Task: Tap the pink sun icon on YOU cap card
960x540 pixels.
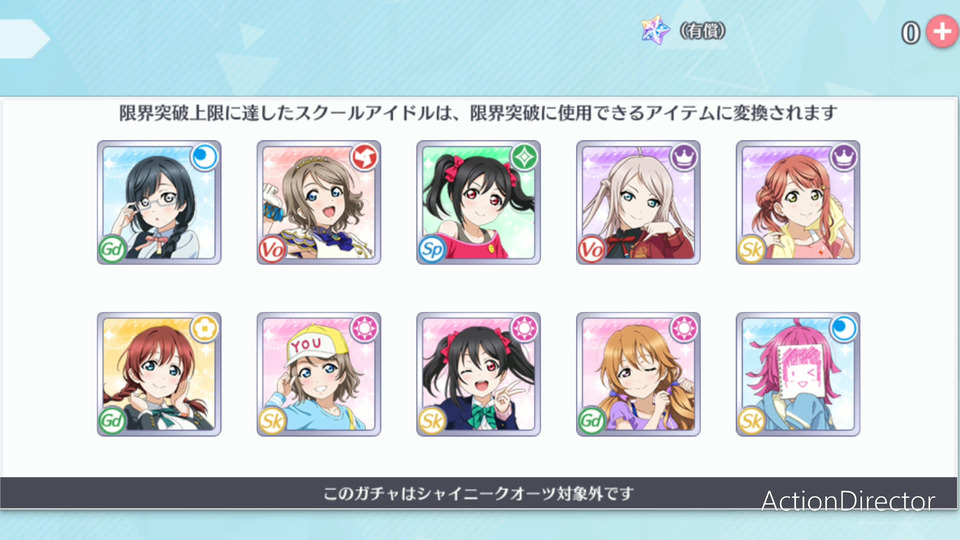Action: [x=364, y=329]
